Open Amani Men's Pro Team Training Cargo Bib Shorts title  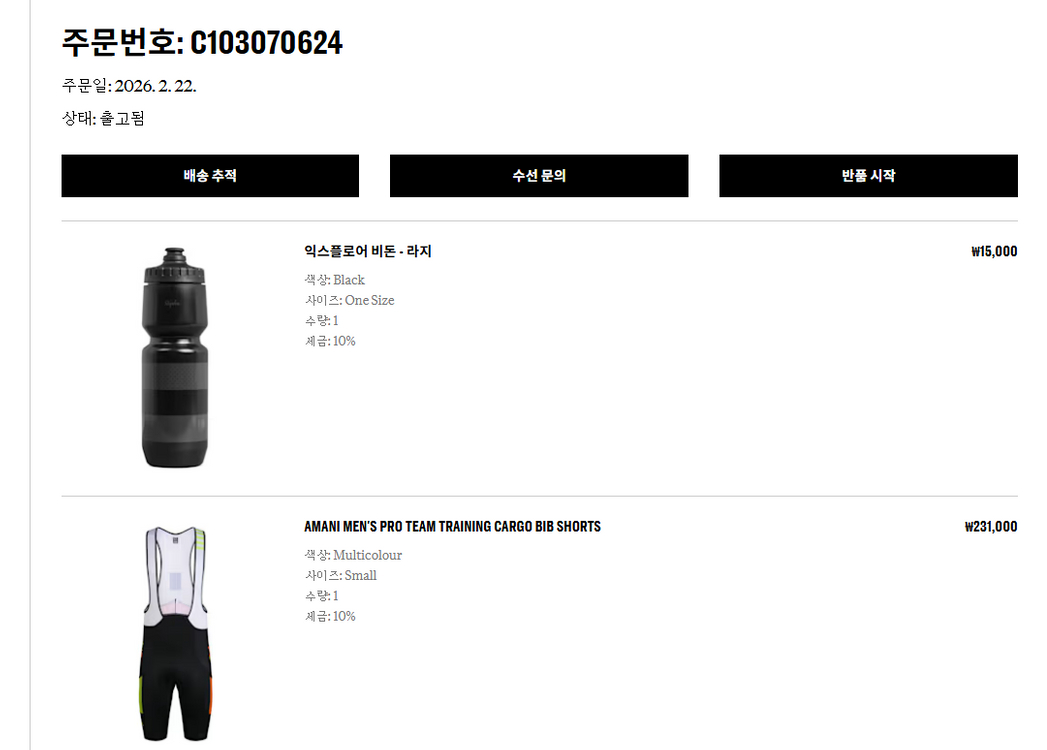452,526
